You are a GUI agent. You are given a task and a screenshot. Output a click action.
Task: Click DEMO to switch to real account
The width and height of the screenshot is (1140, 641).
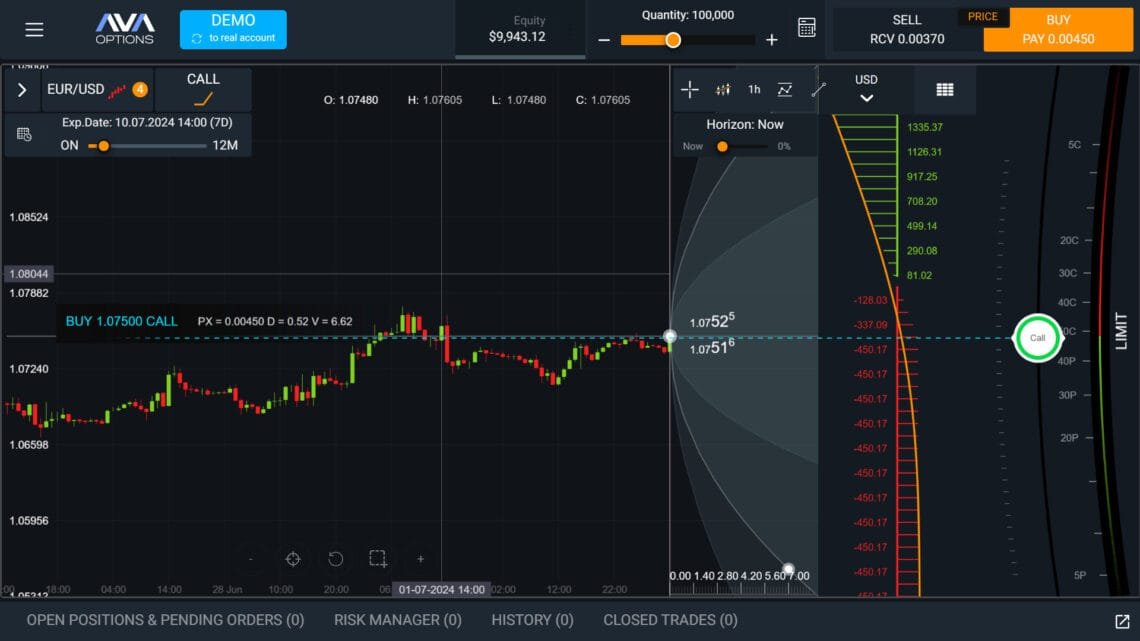click(x=233, y=29)
